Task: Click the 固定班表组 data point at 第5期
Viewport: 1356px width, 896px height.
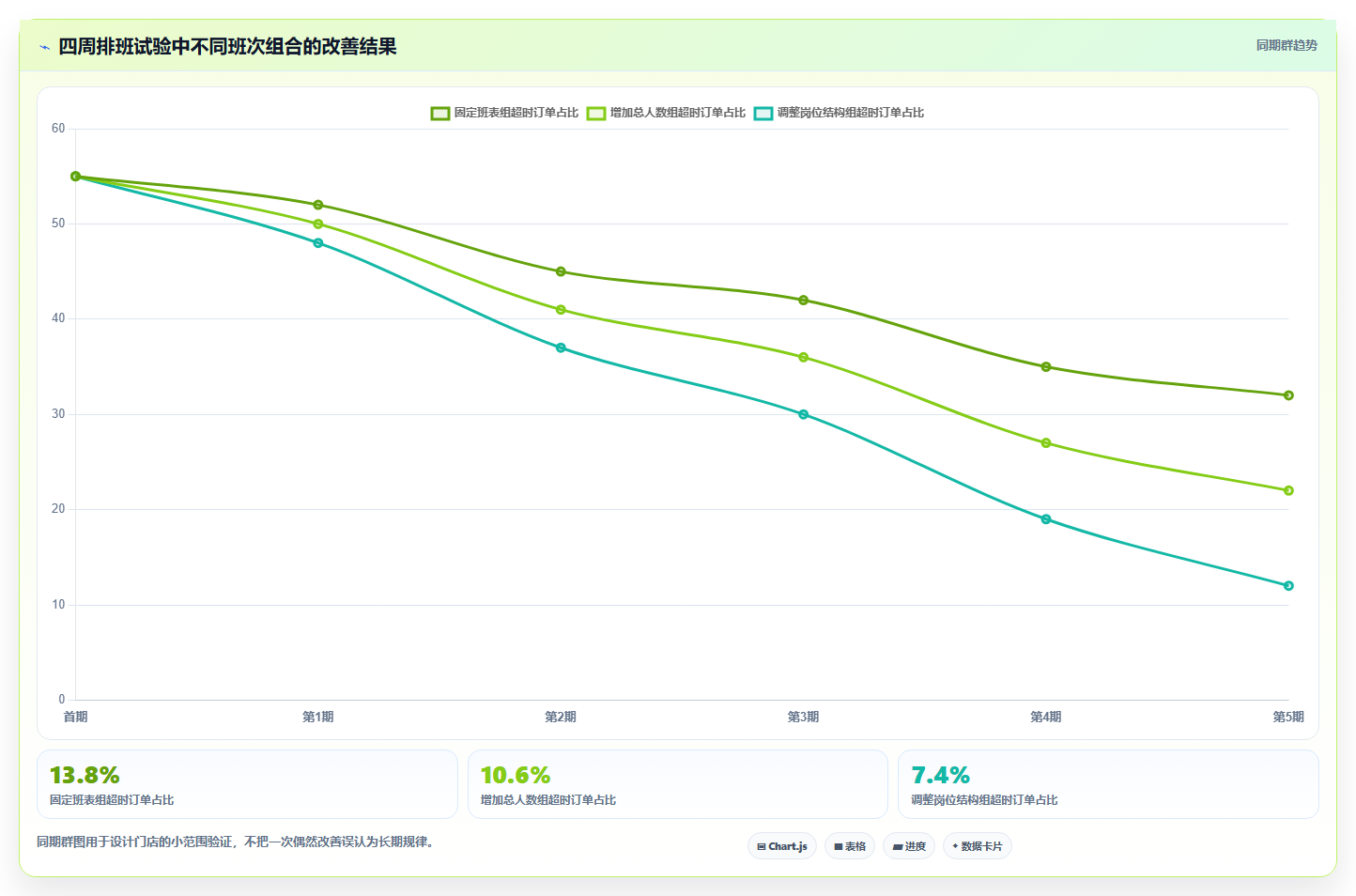Action: 1288,395
